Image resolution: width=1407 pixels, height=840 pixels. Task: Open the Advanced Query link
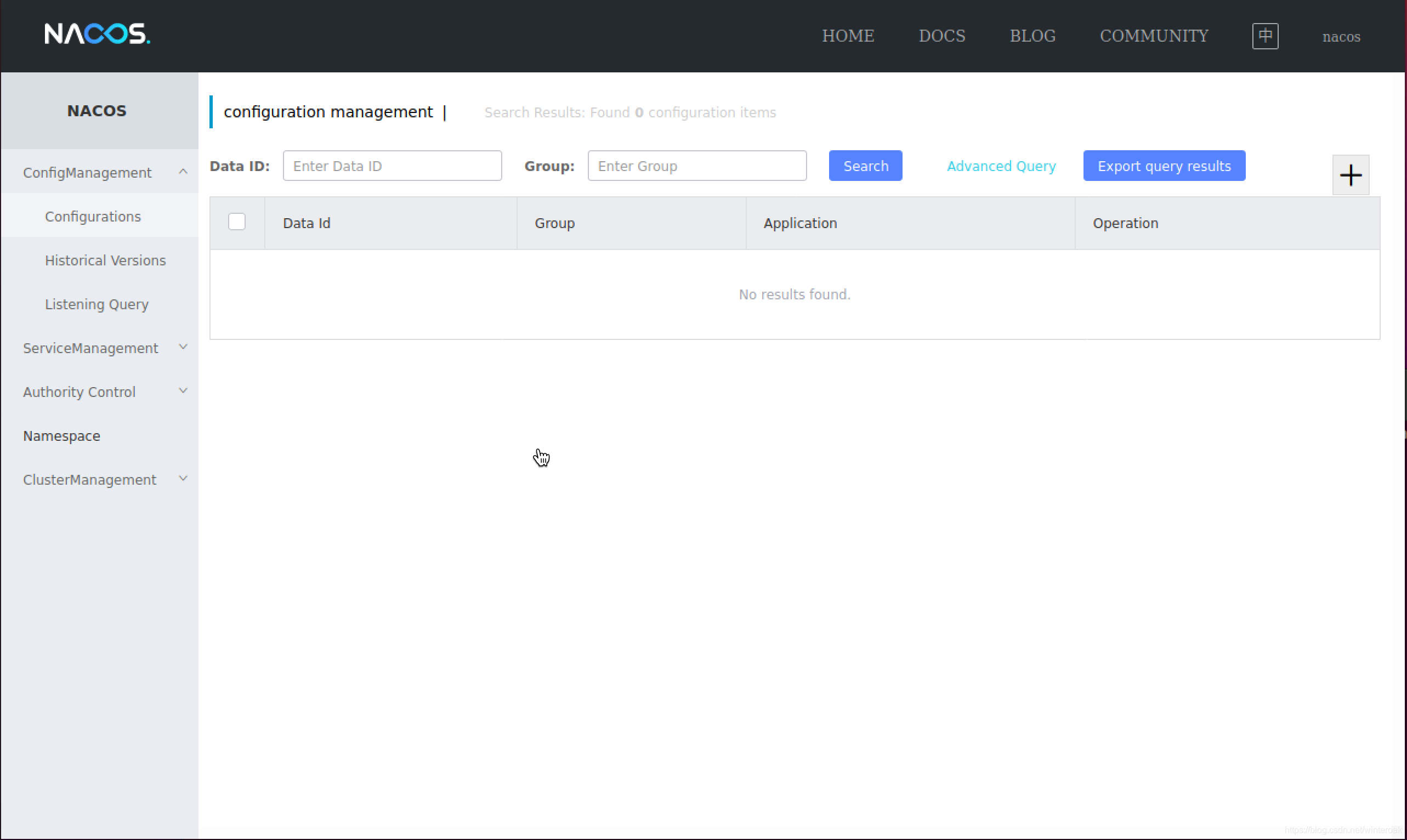(x=1001, y=166)
